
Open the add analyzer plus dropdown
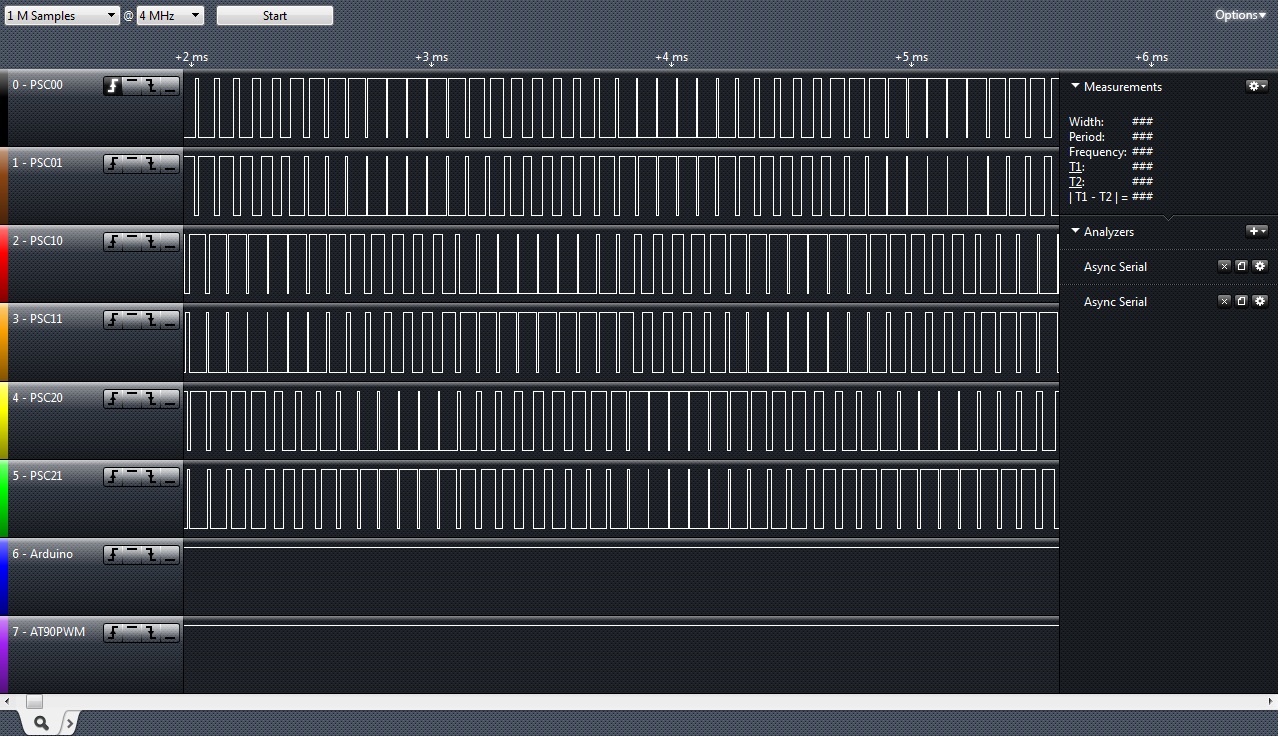(1257, 231)
